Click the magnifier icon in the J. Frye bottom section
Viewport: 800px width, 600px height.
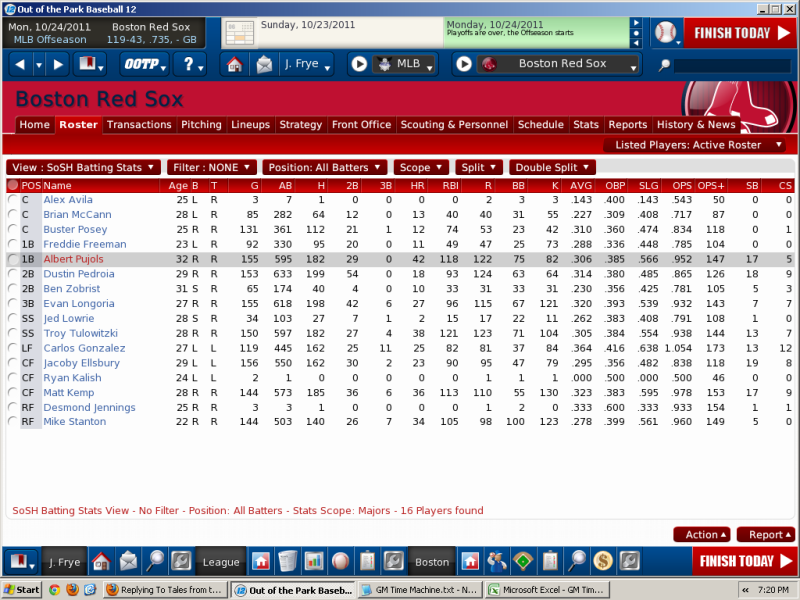click(x=155, y=562)
